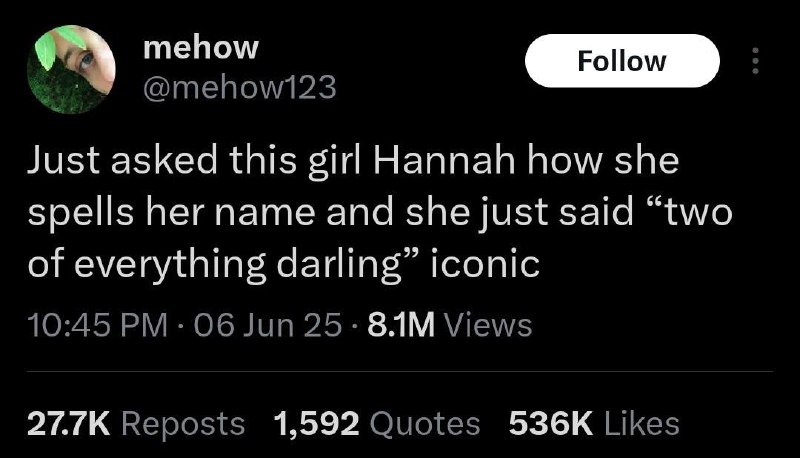
Task: Open the 536K Likes list
Action: tap(594, 424)
